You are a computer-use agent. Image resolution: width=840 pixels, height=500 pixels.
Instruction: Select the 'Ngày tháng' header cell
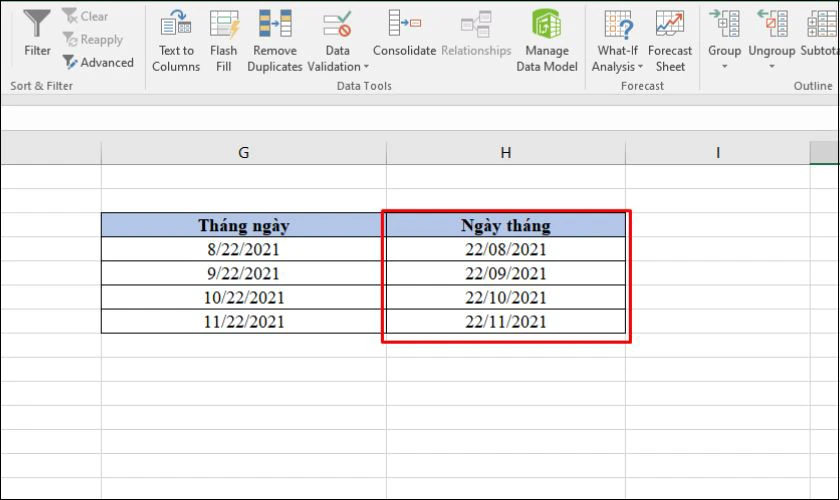(506, 225)
